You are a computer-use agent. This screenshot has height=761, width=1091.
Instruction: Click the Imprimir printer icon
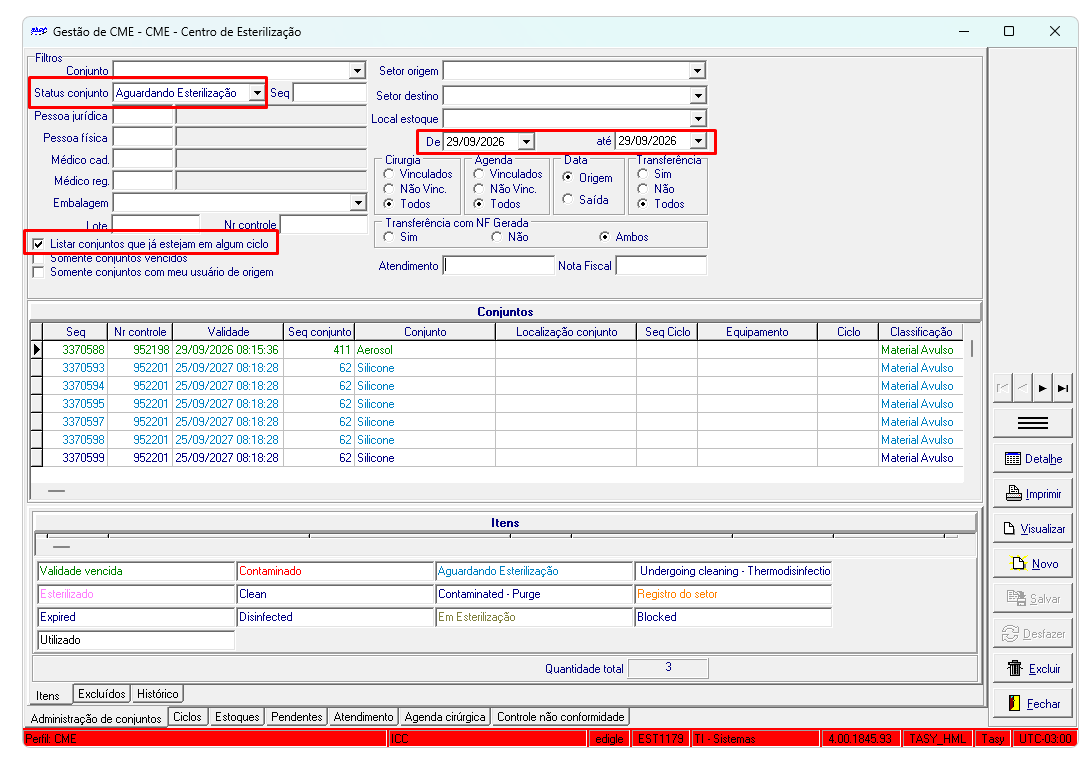click(x=1014, y=494)
